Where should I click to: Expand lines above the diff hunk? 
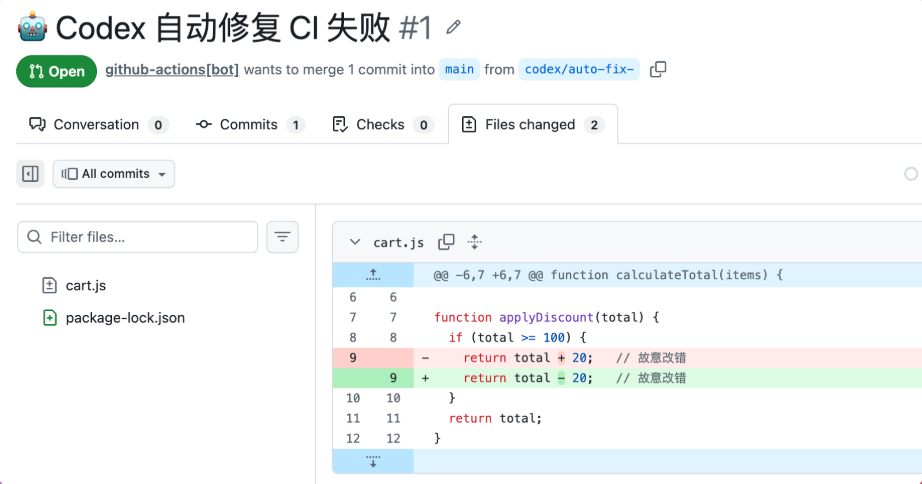[x=373, y=275]
